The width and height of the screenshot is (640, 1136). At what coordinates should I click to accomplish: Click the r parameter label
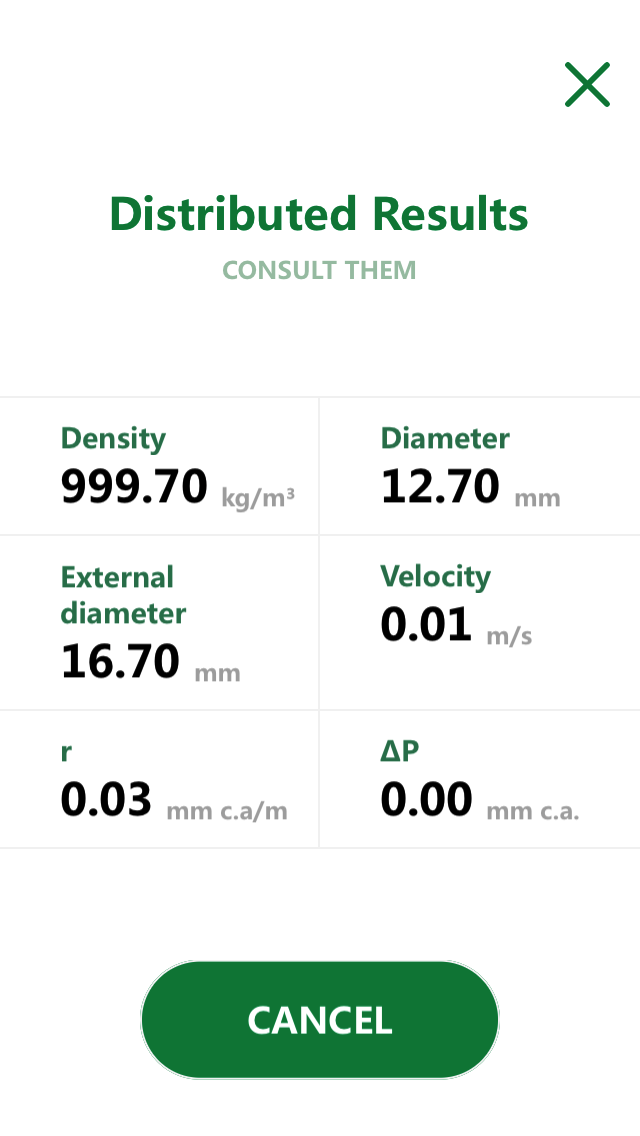[64, 751]
